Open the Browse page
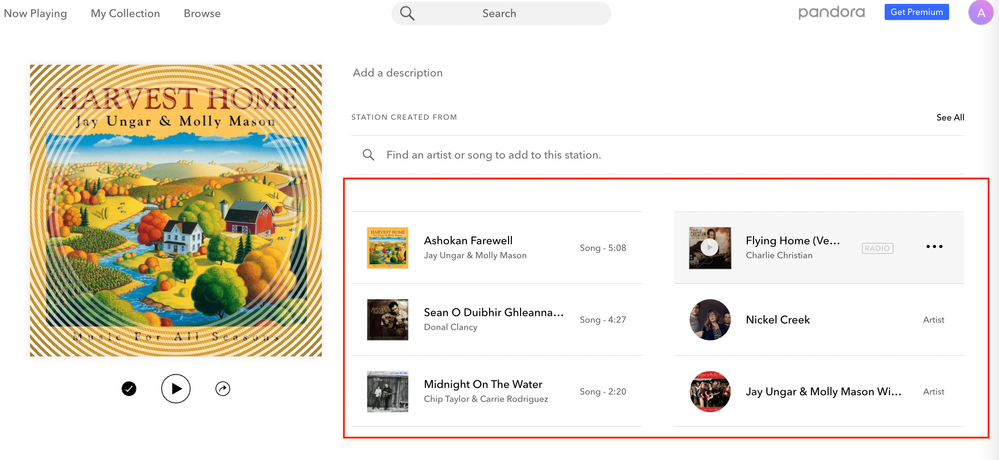The height and width of the screenshot is (460, 999). 202,14
